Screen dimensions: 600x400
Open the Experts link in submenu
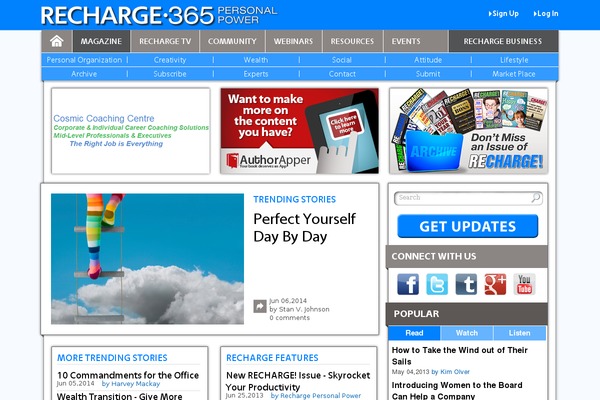[x=256, y=74]
